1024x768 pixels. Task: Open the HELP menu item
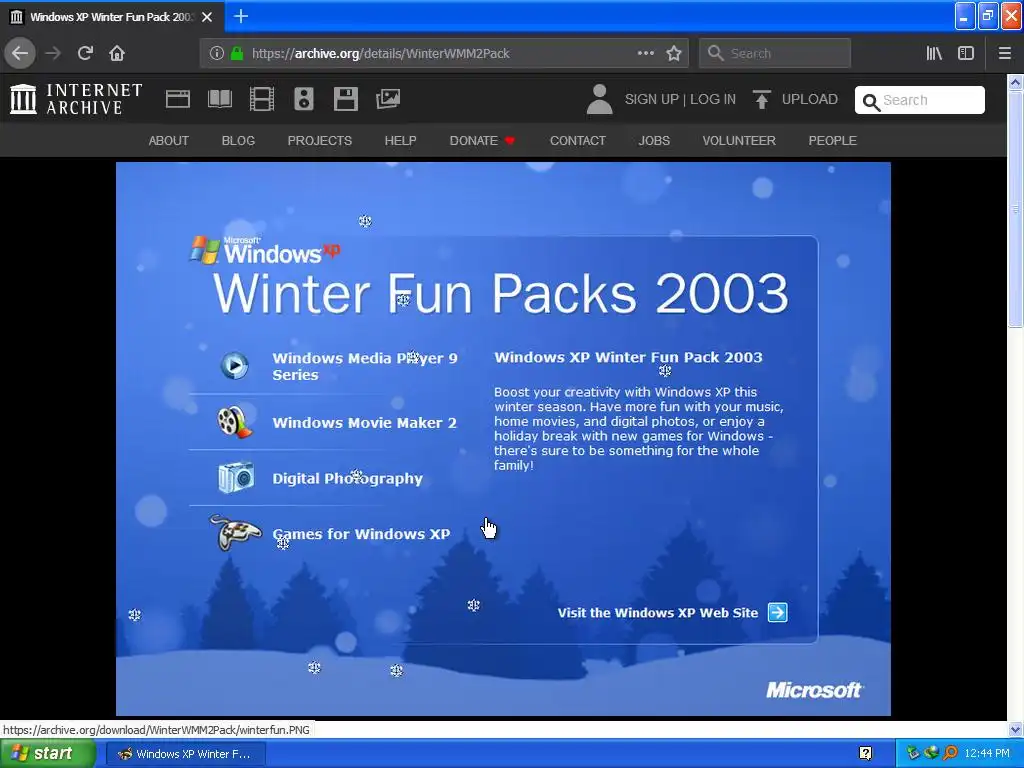400,140
